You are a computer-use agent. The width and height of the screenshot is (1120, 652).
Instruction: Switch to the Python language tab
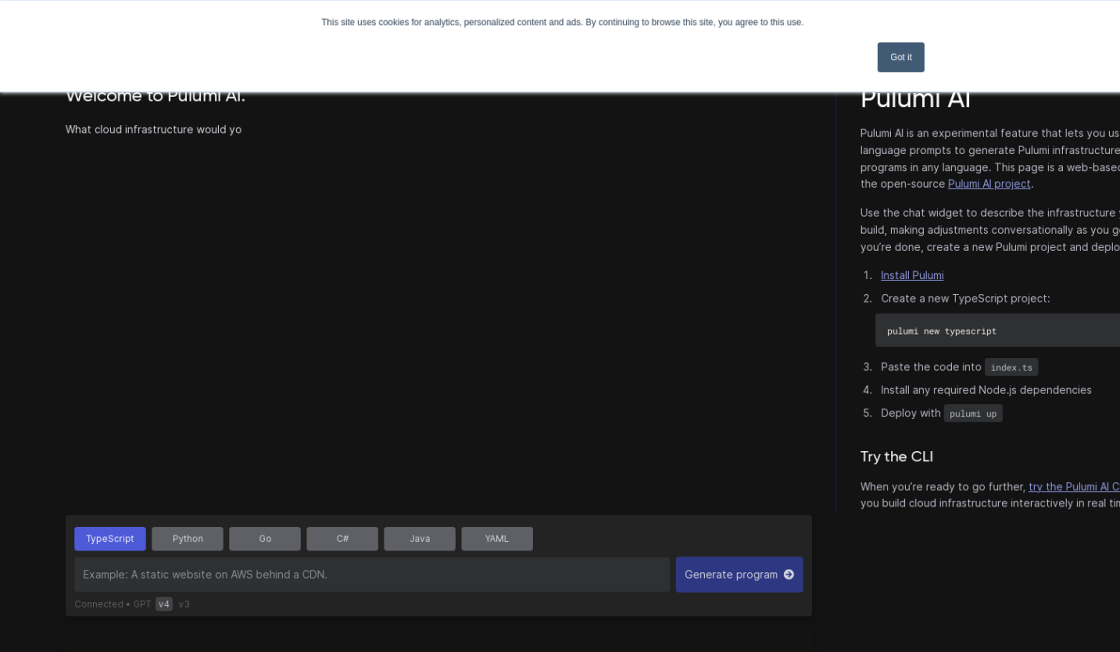187,539
